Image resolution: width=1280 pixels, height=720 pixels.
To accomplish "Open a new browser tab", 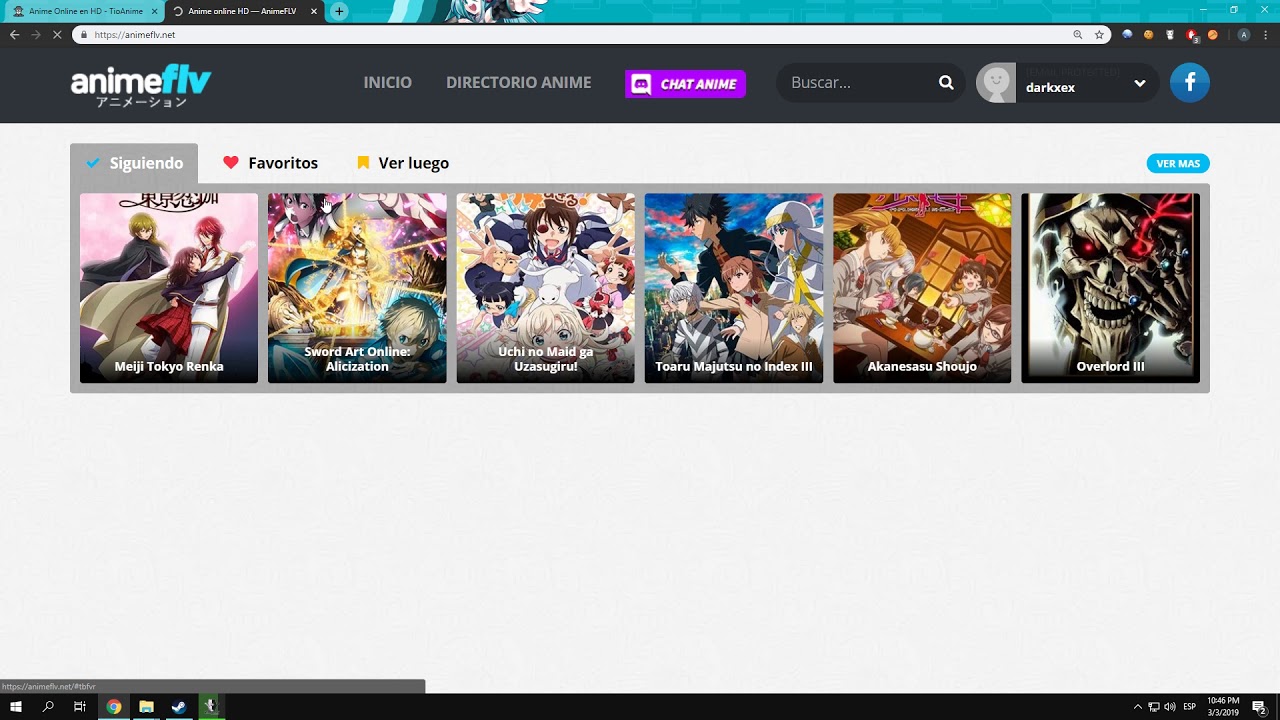I will [x=339, y=11].
